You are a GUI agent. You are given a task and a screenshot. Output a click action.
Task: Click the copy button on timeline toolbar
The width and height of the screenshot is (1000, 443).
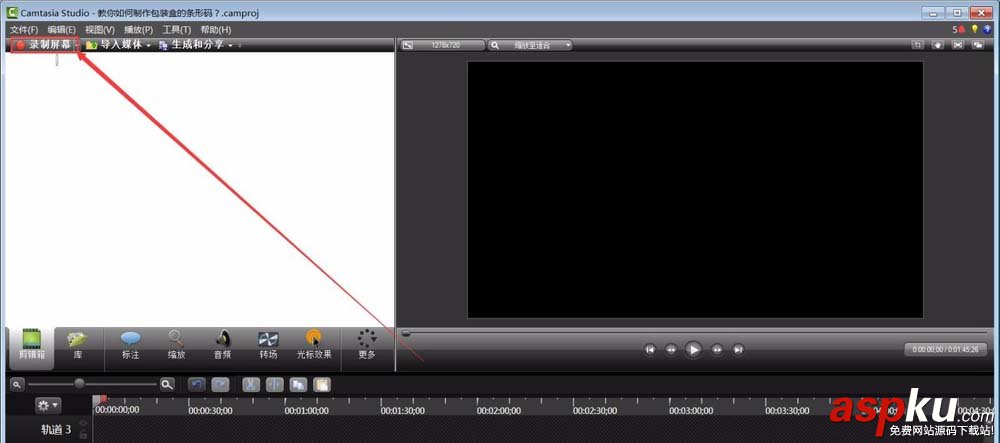pyautogui.click(x=298, y=384)
